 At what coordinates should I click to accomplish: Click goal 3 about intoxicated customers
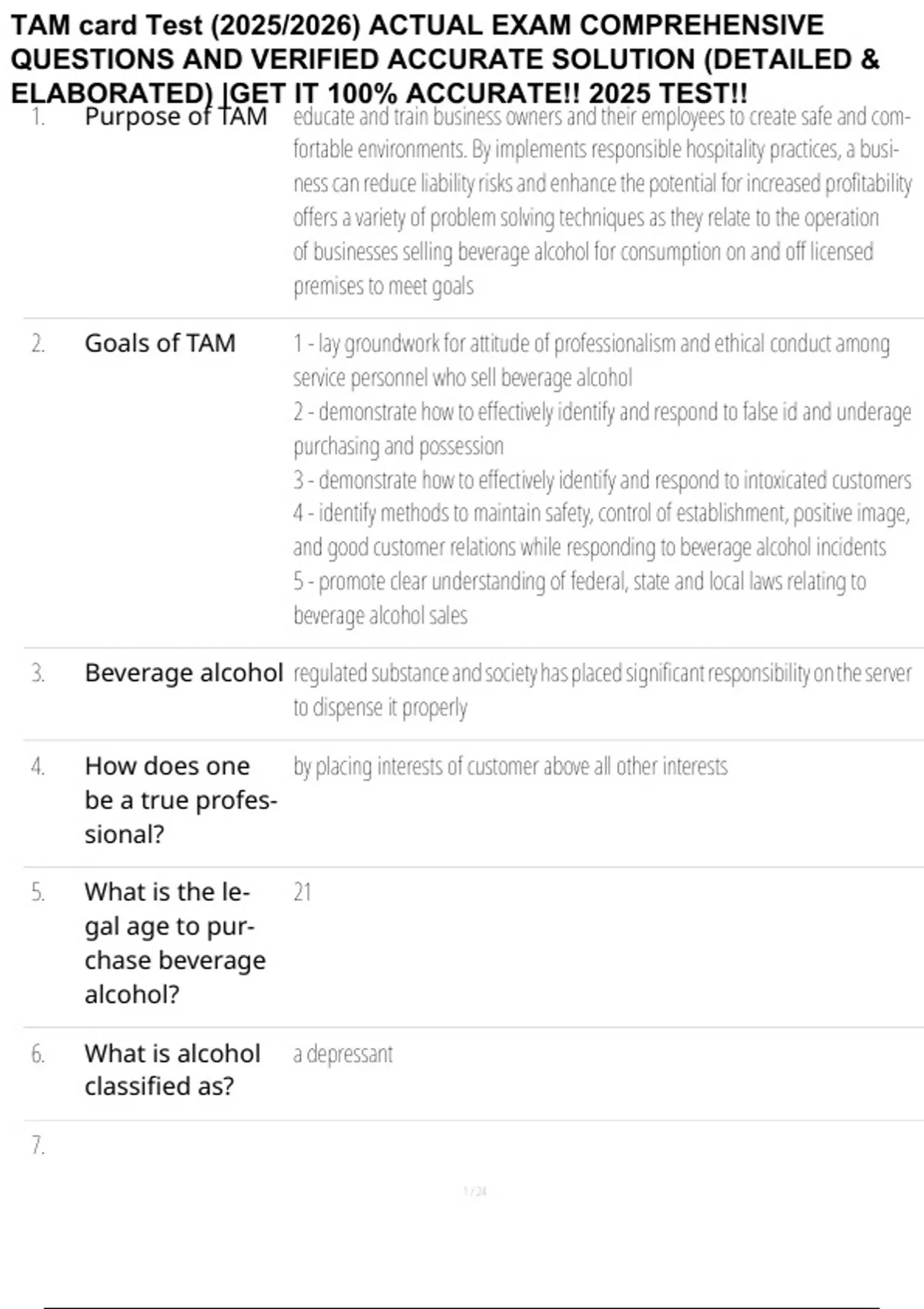[601, 480]
